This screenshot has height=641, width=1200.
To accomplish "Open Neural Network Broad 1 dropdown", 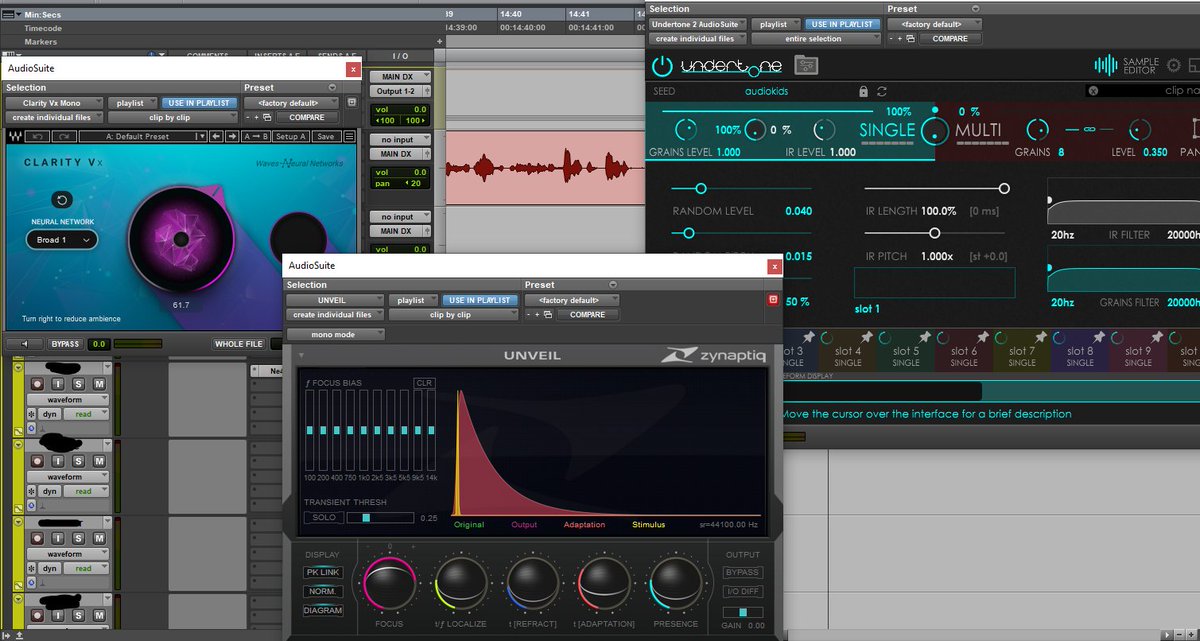I will (x=62, y=240).
